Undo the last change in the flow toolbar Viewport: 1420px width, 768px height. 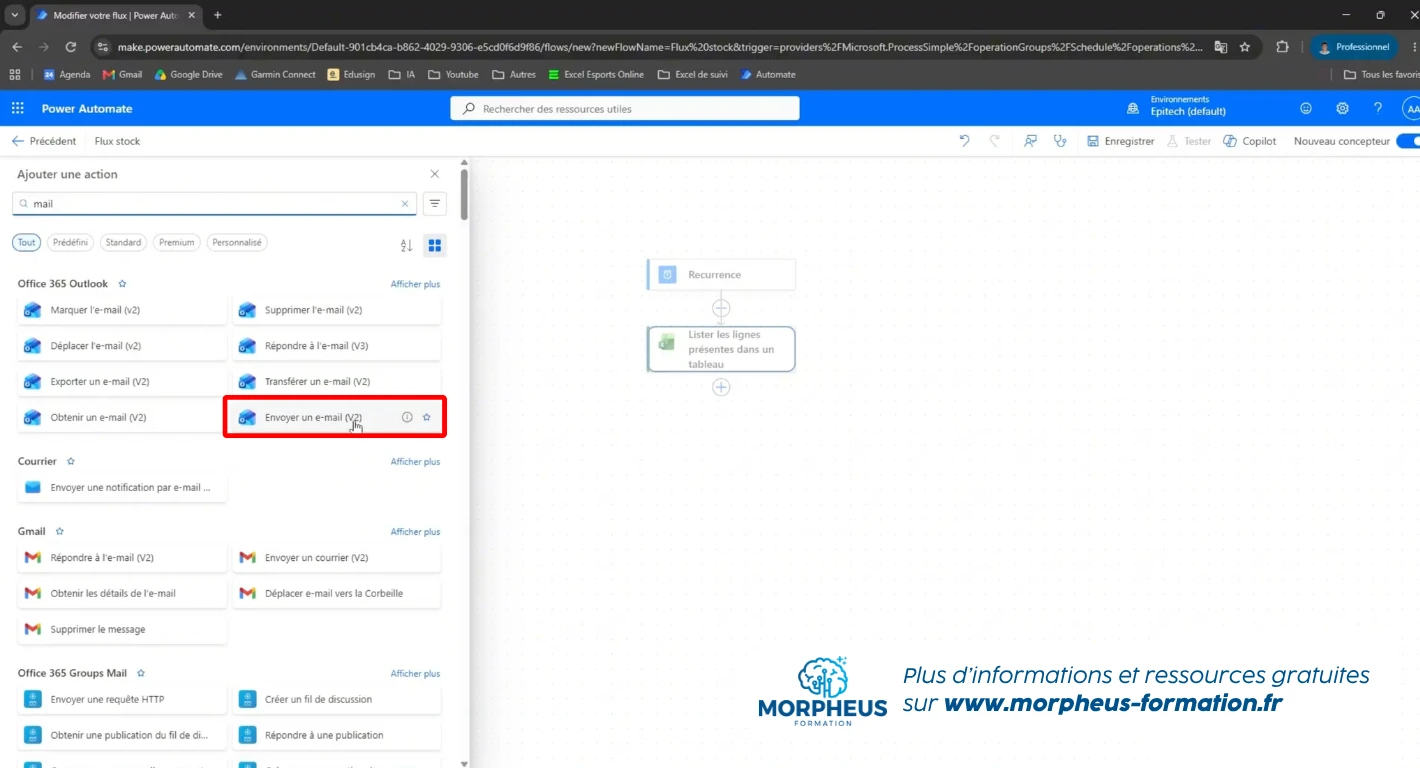pos(964,141)
